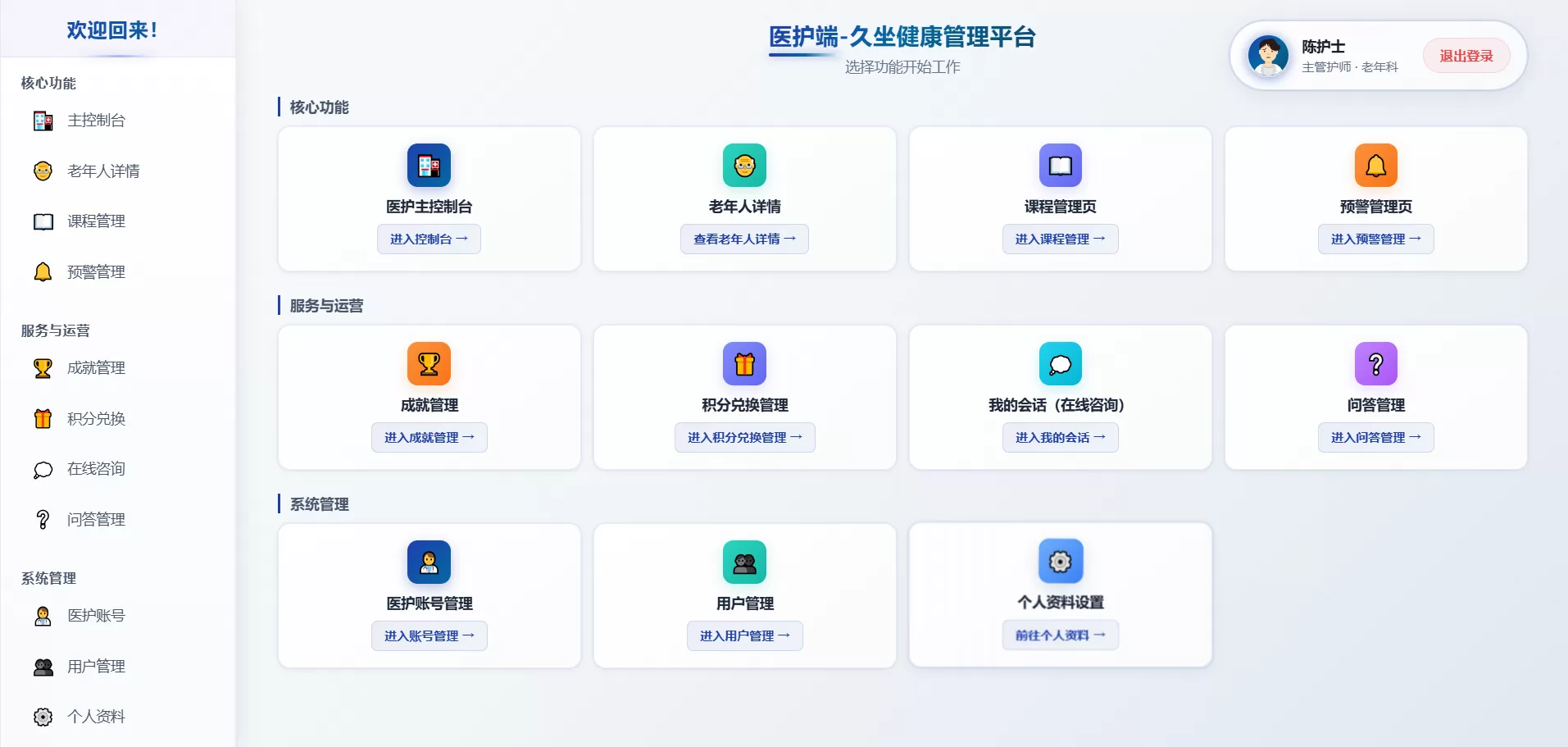Click the 进入积分兑换管理 button

click(x=744, y=437)
